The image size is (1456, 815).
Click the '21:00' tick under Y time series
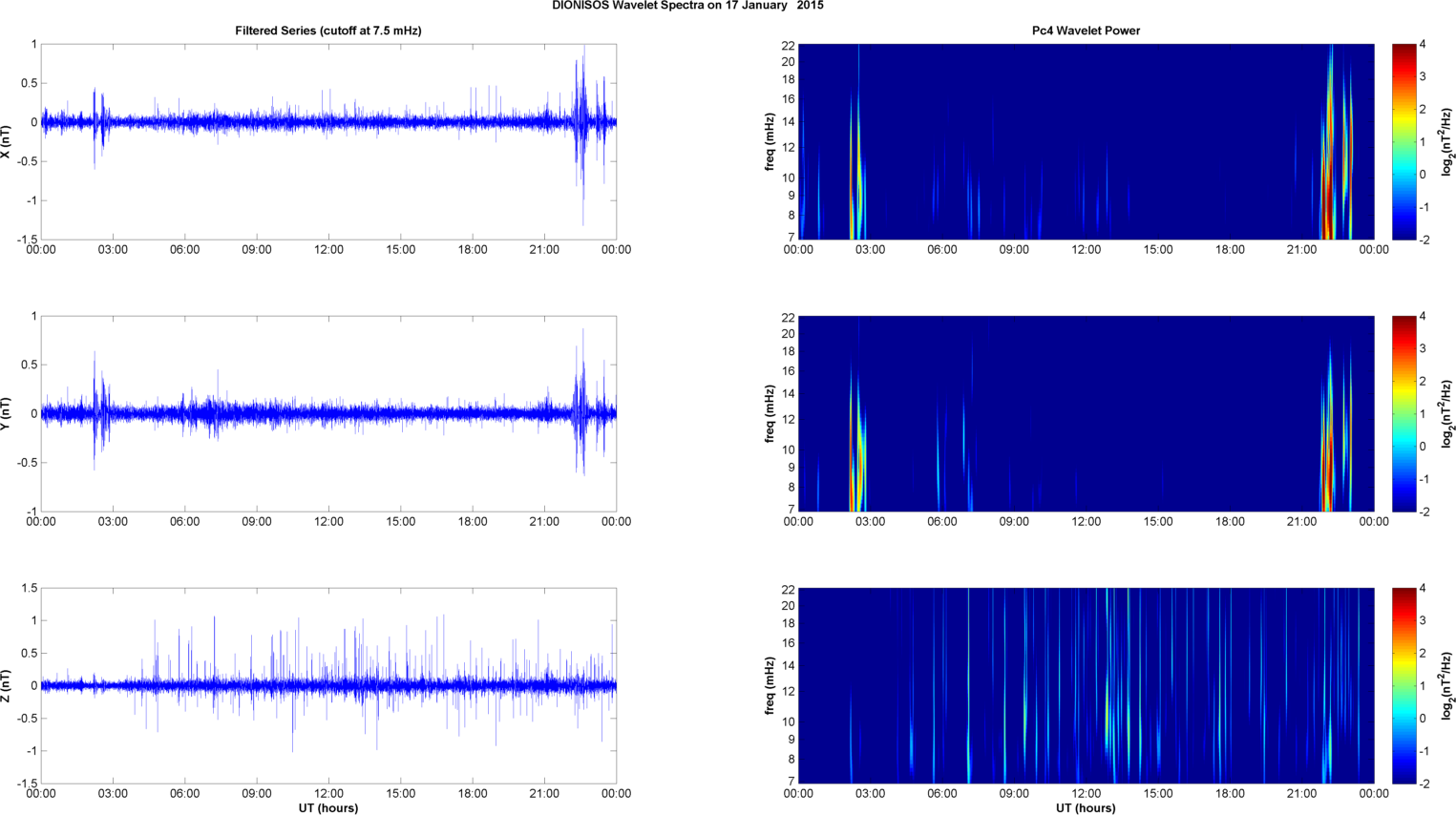[x=544, y=522]
